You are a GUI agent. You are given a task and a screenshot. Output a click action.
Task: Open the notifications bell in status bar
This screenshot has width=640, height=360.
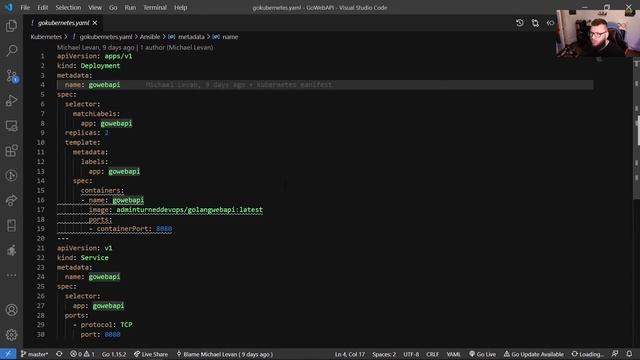click(629, 354)
